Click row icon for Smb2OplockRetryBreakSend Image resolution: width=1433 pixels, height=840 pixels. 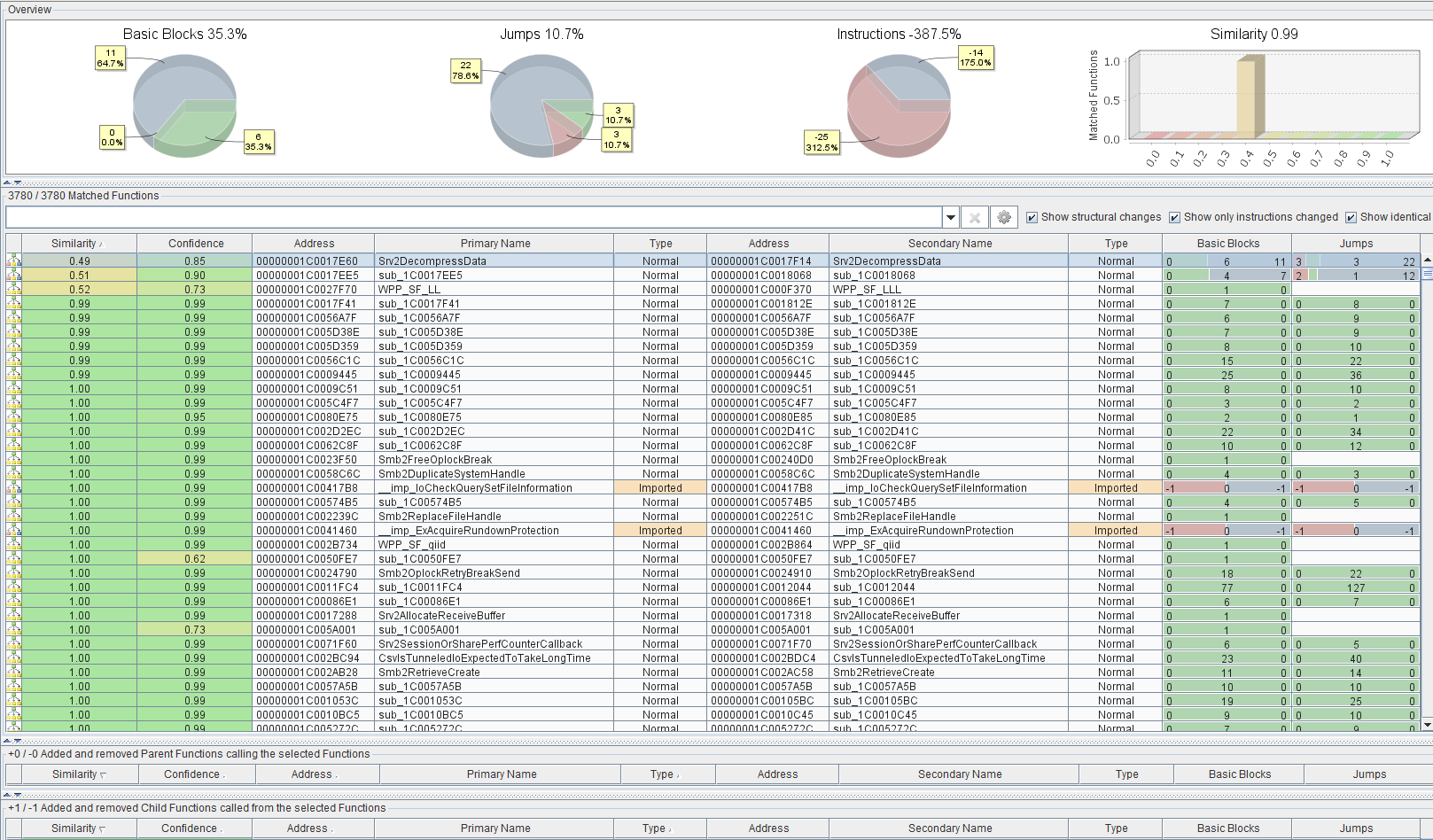click(14, 572)
